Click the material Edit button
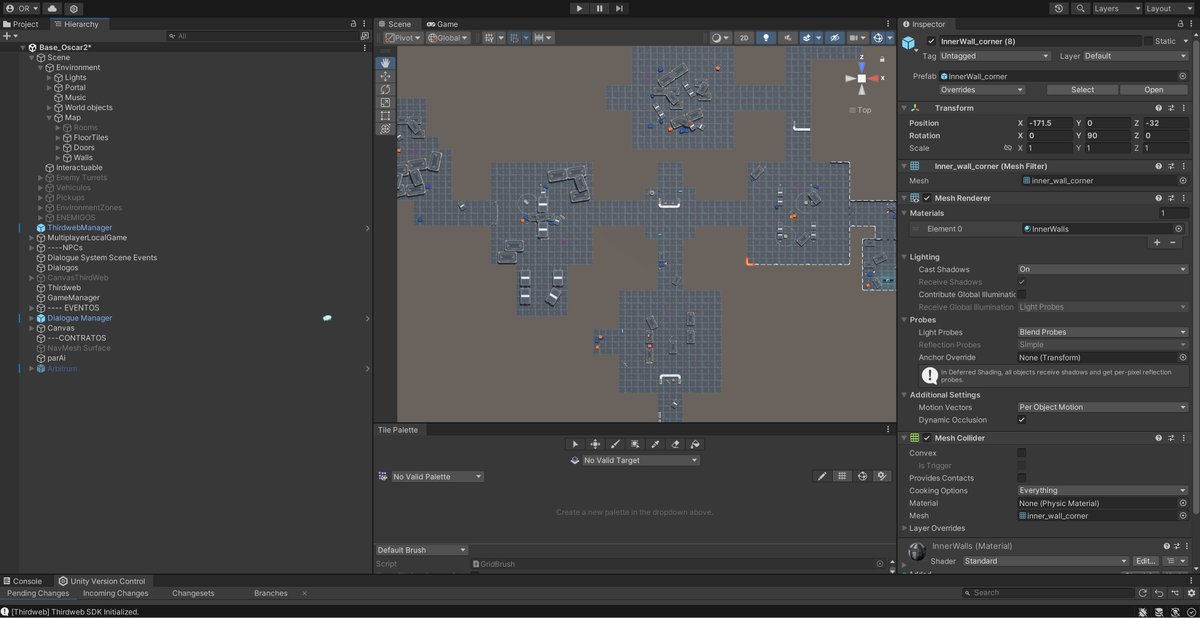 1145,561
